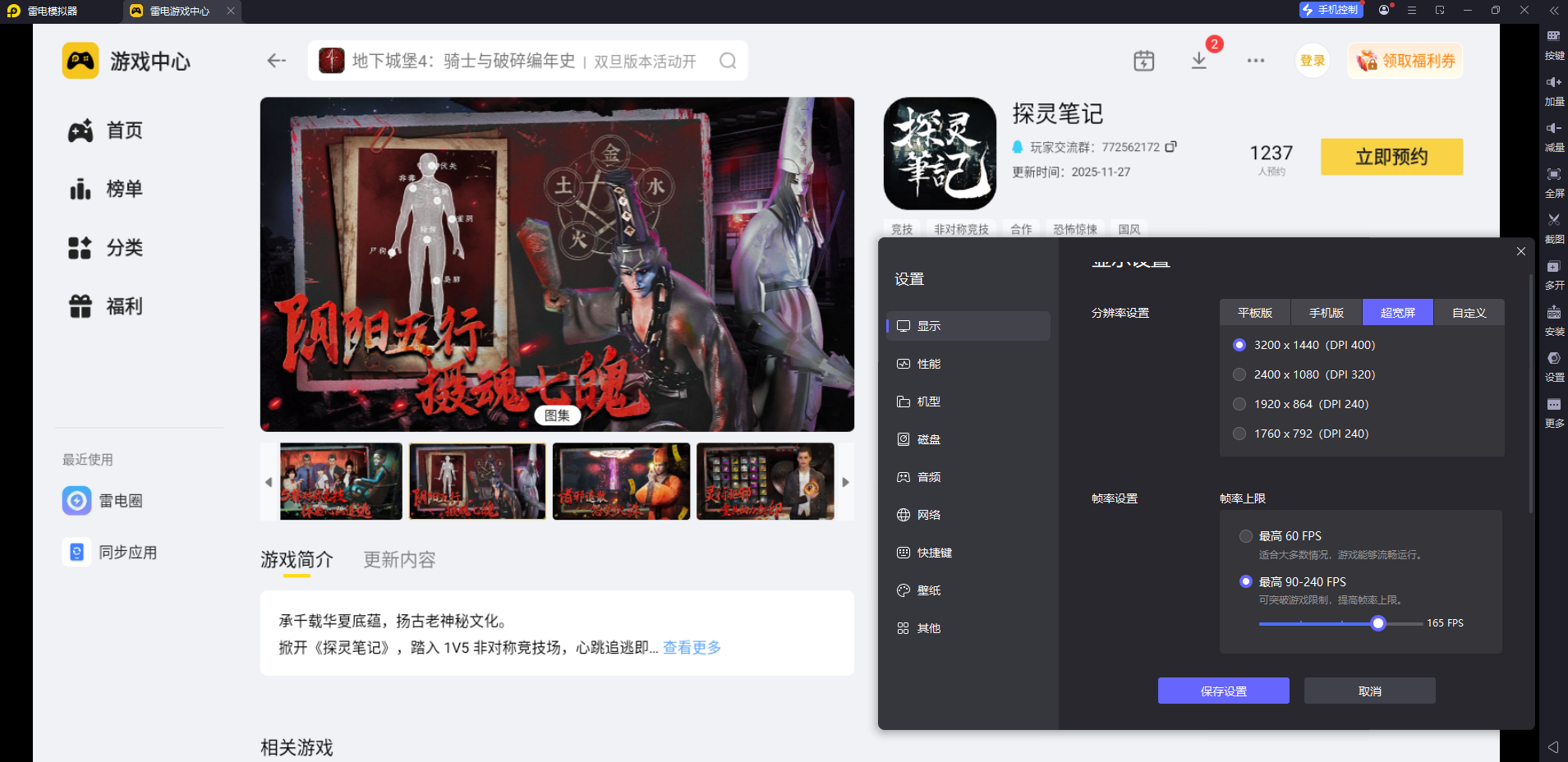
Task: Collapse the right sidebar with the double chevron
Action: click(x=1554, y=10)
